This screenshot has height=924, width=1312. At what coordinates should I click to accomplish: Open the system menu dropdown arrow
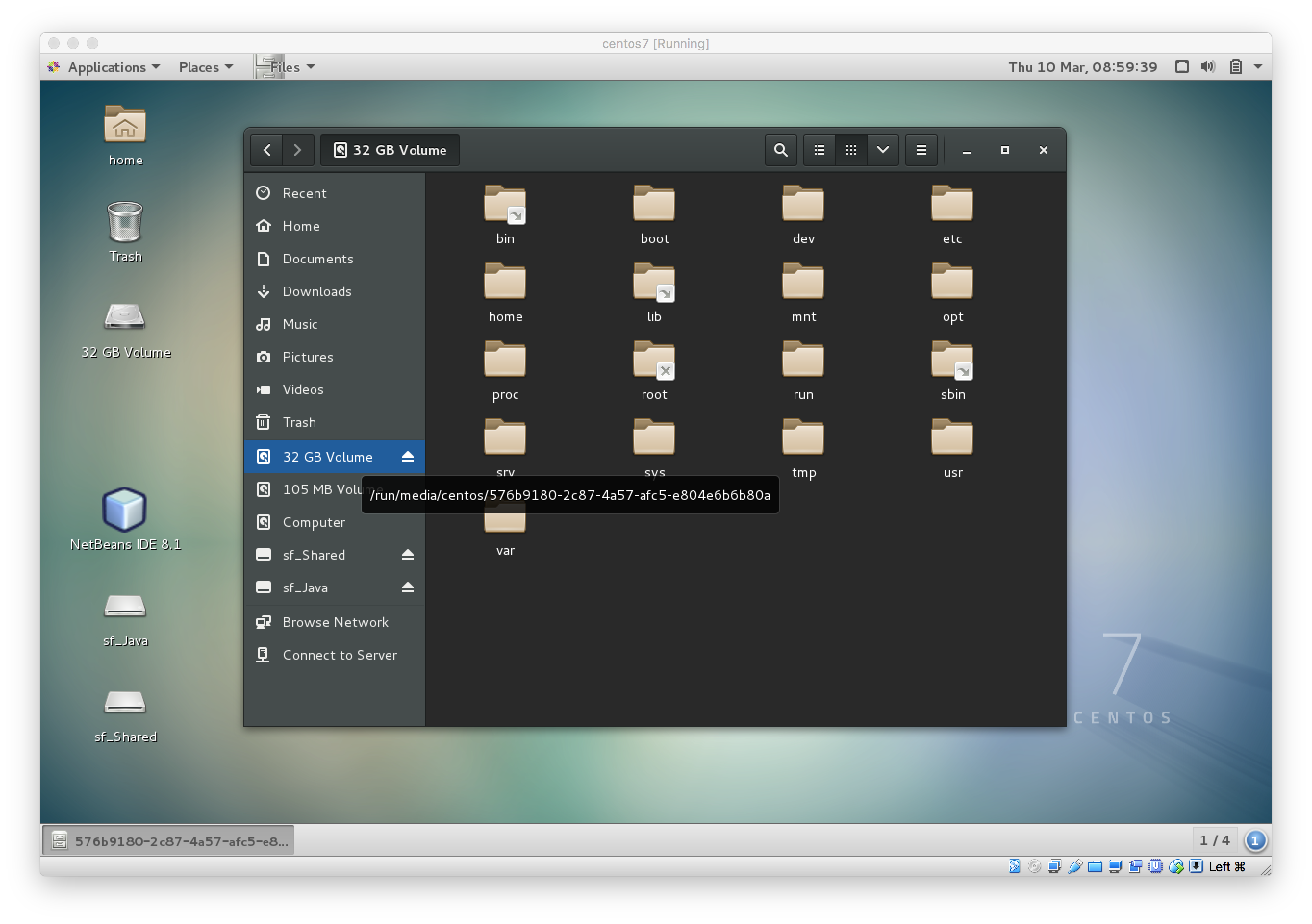[x=1258, y=67]
